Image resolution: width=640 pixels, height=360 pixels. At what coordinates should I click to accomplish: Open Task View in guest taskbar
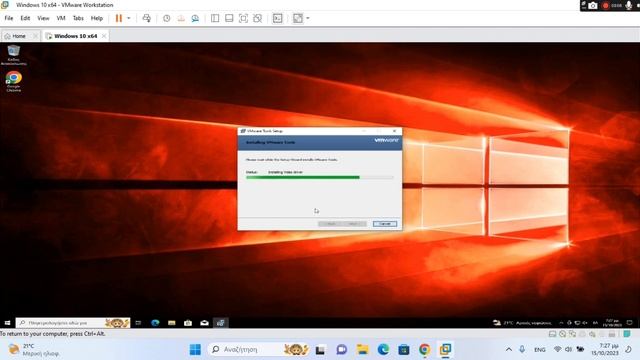click(x=138, y=323)
